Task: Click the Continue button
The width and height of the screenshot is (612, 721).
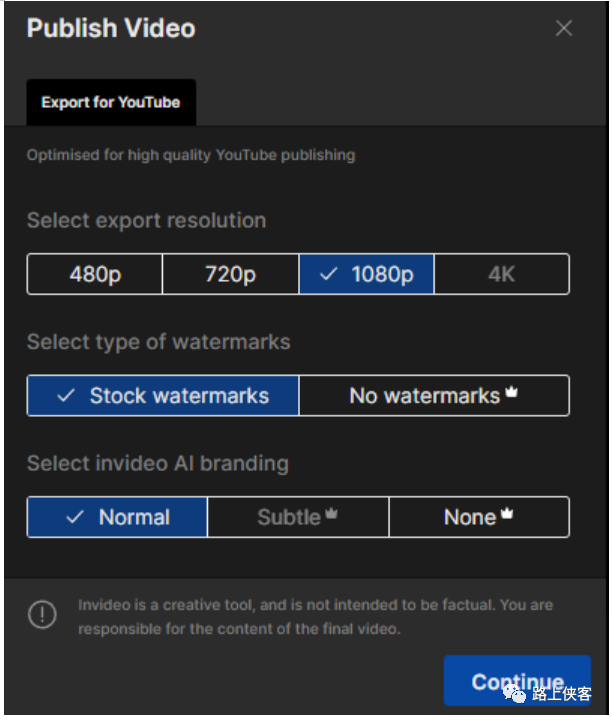Action: click(519, 683)
